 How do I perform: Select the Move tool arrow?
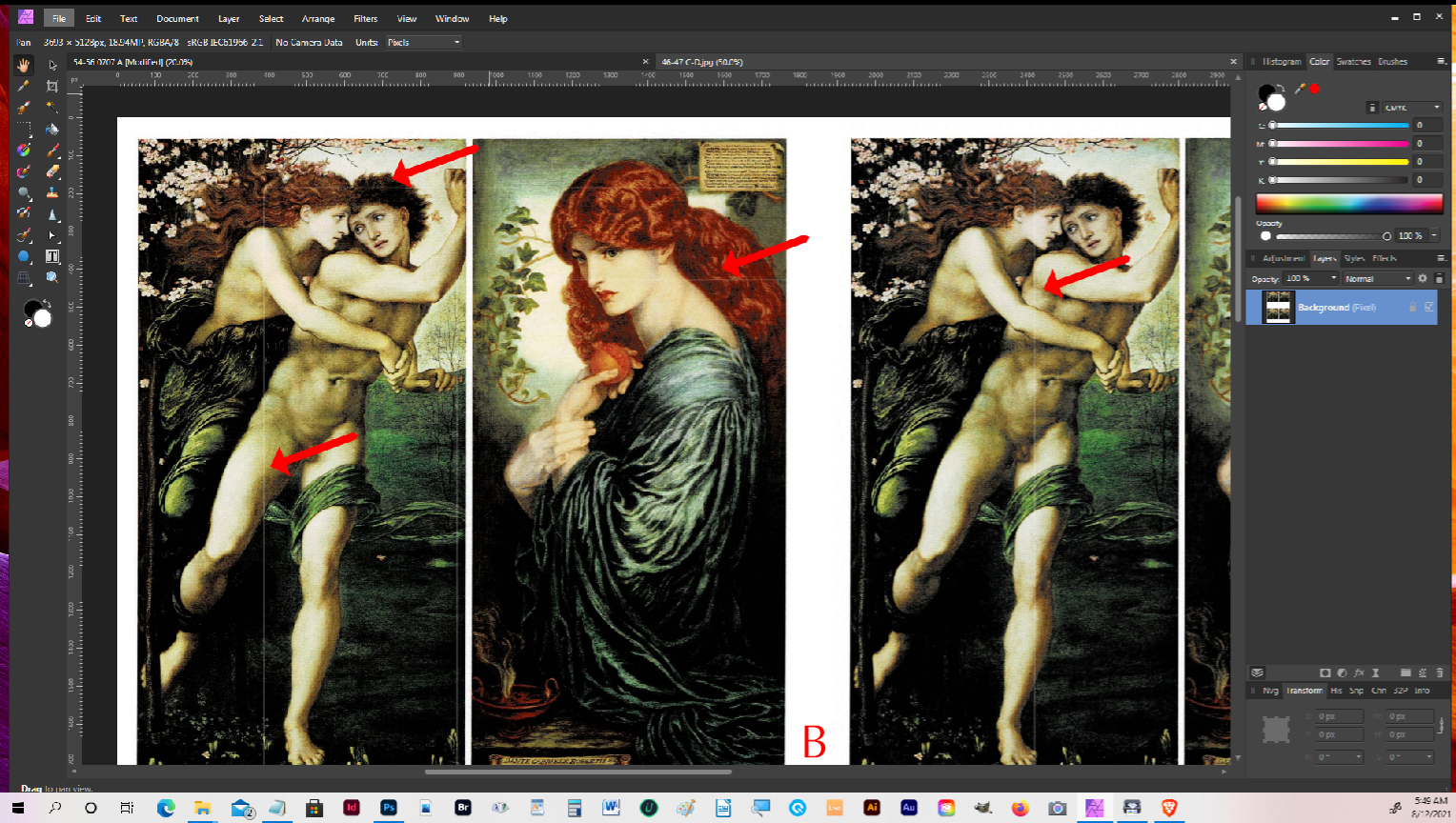(52, 65)
